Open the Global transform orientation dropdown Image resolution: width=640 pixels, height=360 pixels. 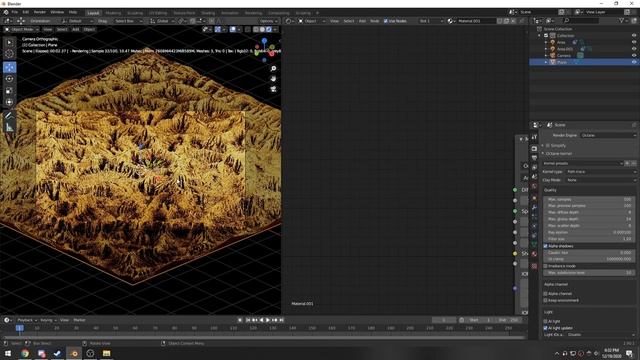pos(162,21)
